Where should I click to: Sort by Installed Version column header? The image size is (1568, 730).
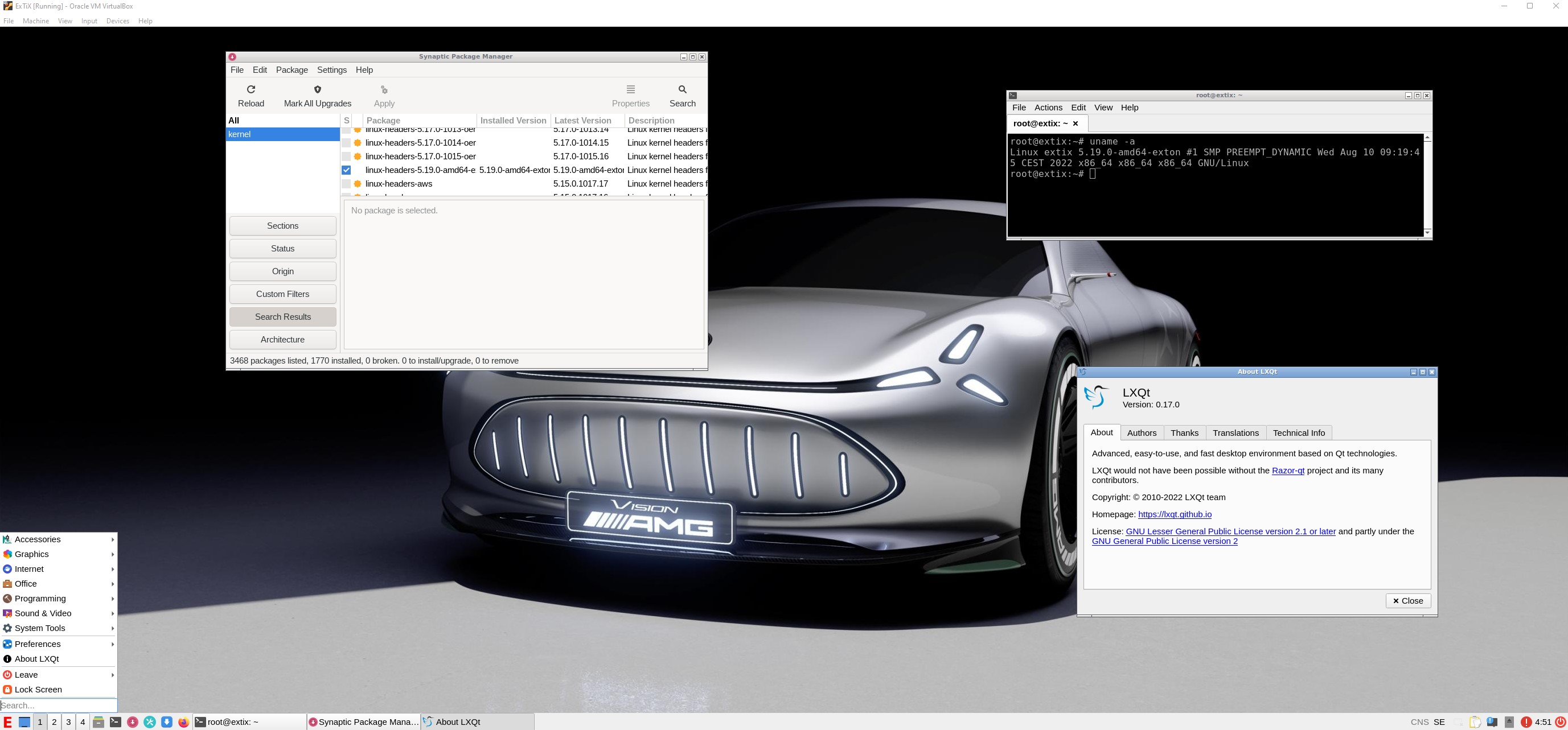pos(513,121)
